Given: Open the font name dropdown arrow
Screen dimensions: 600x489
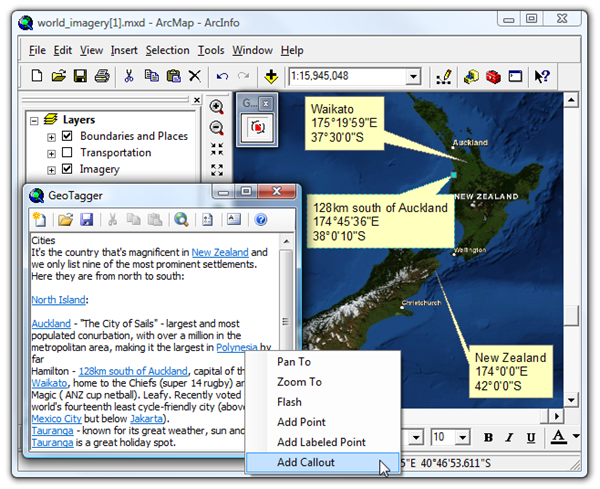Looking at the screenshot, I should [x=416, y=437].
